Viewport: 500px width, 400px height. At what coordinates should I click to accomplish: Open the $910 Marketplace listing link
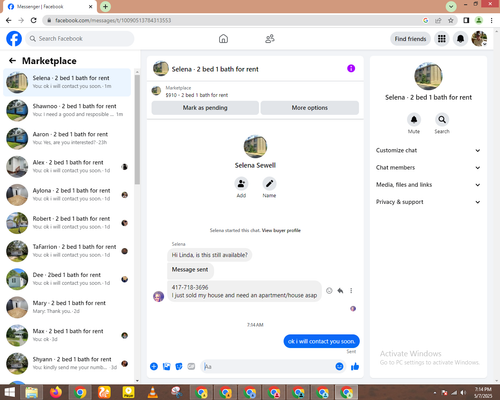(x=197, y=95)
